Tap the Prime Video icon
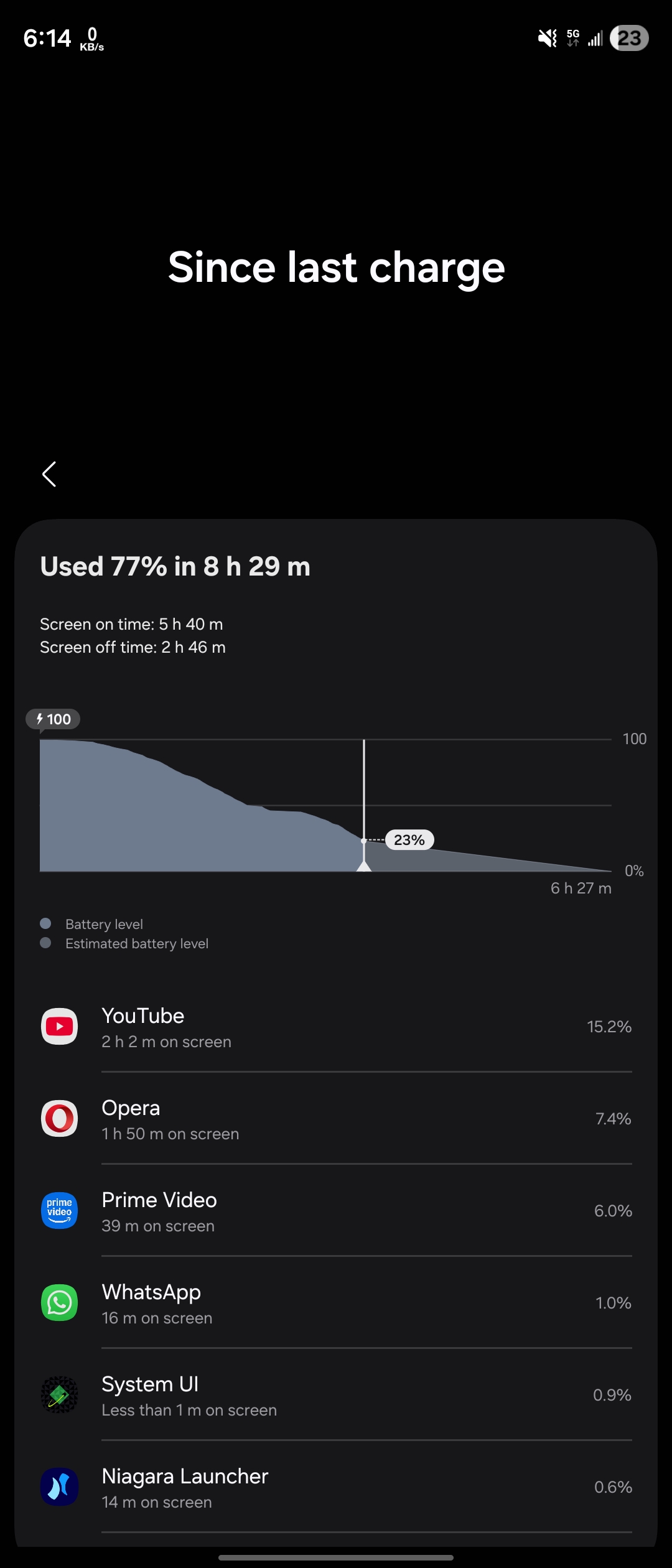Screen dimensions: 672x1568 click(x=59, y=1211)
